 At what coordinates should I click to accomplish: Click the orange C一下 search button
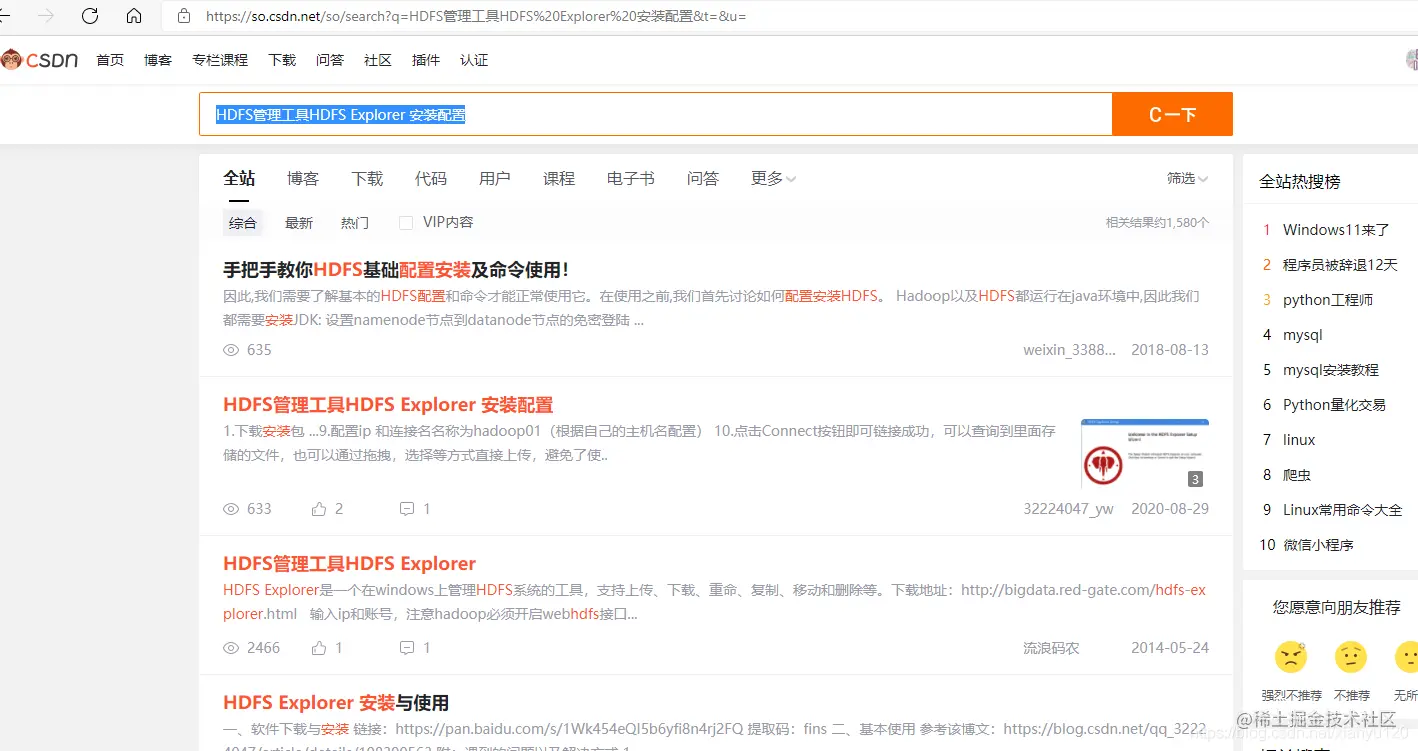pyautogui.click(x=1172, y=114)
